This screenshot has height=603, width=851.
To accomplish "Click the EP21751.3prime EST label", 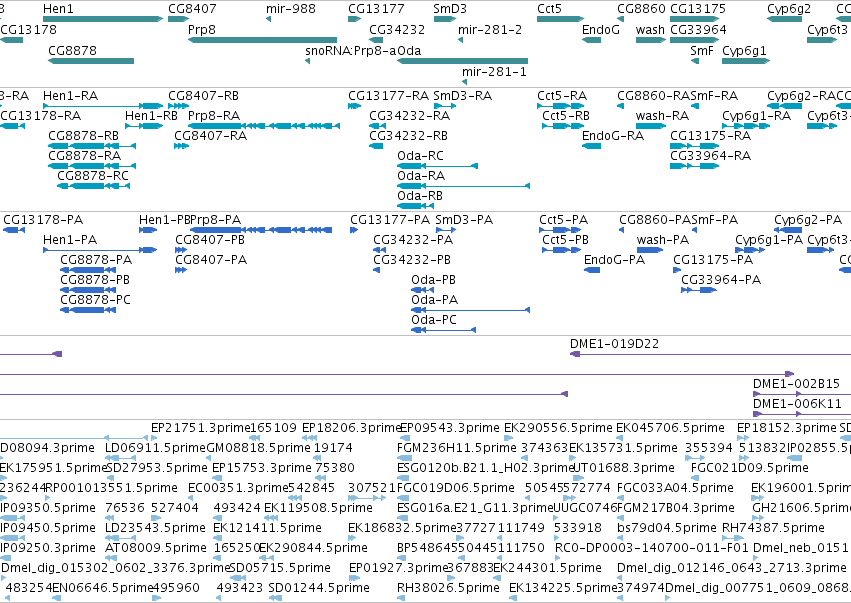I will tap(200, 428).
